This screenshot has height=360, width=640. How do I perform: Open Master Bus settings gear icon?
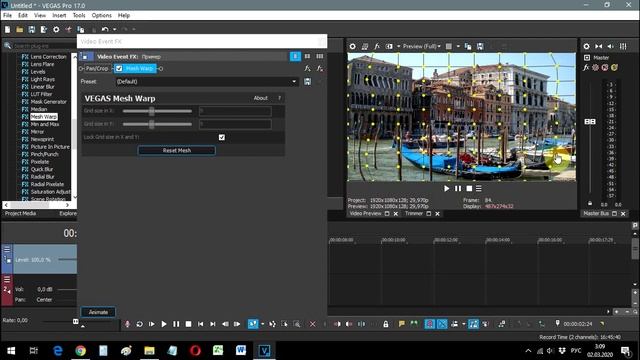(587, 47)
